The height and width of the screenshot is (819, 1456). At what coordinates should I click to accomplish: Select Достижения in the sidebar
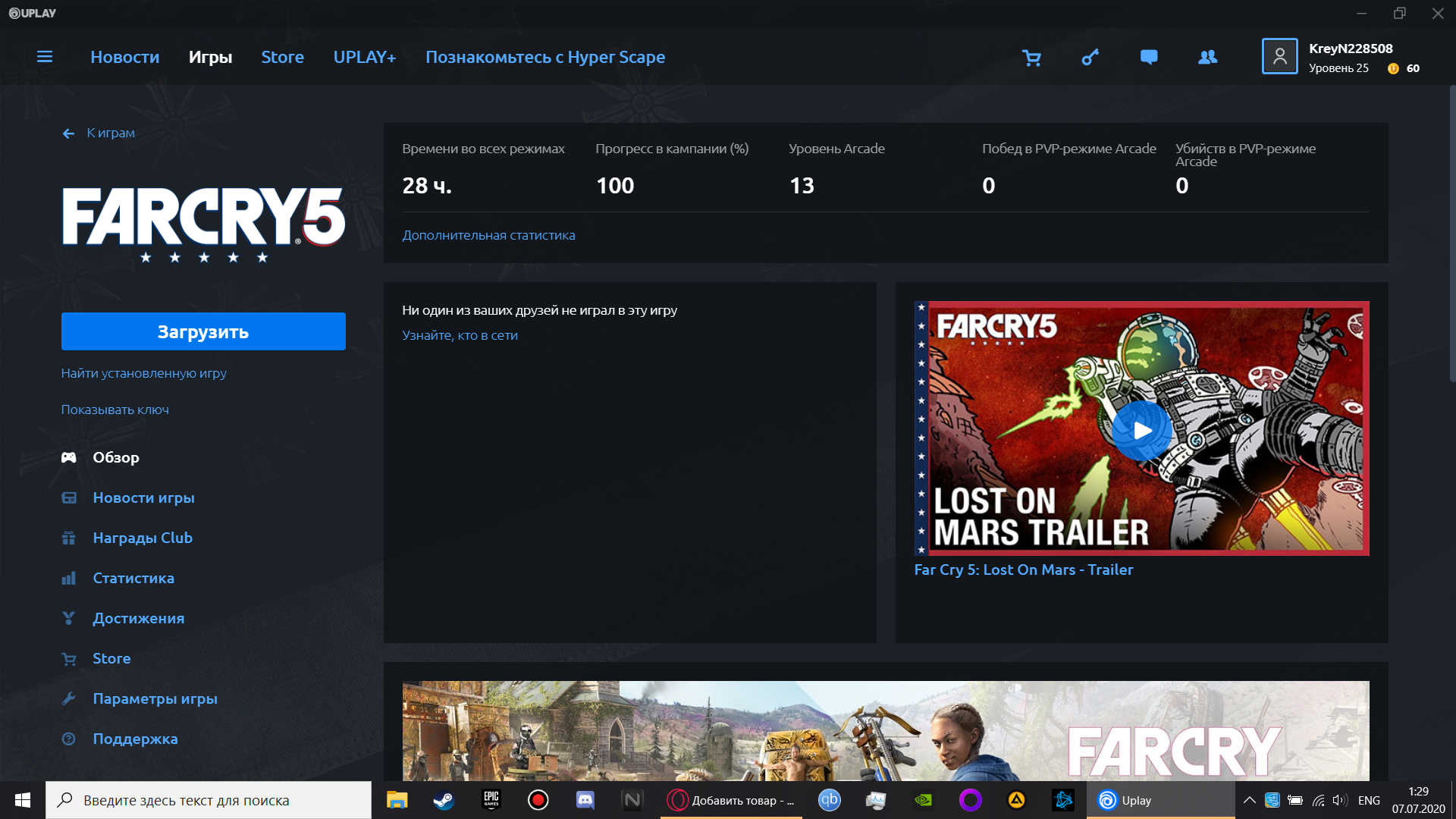tap(139, 618)
